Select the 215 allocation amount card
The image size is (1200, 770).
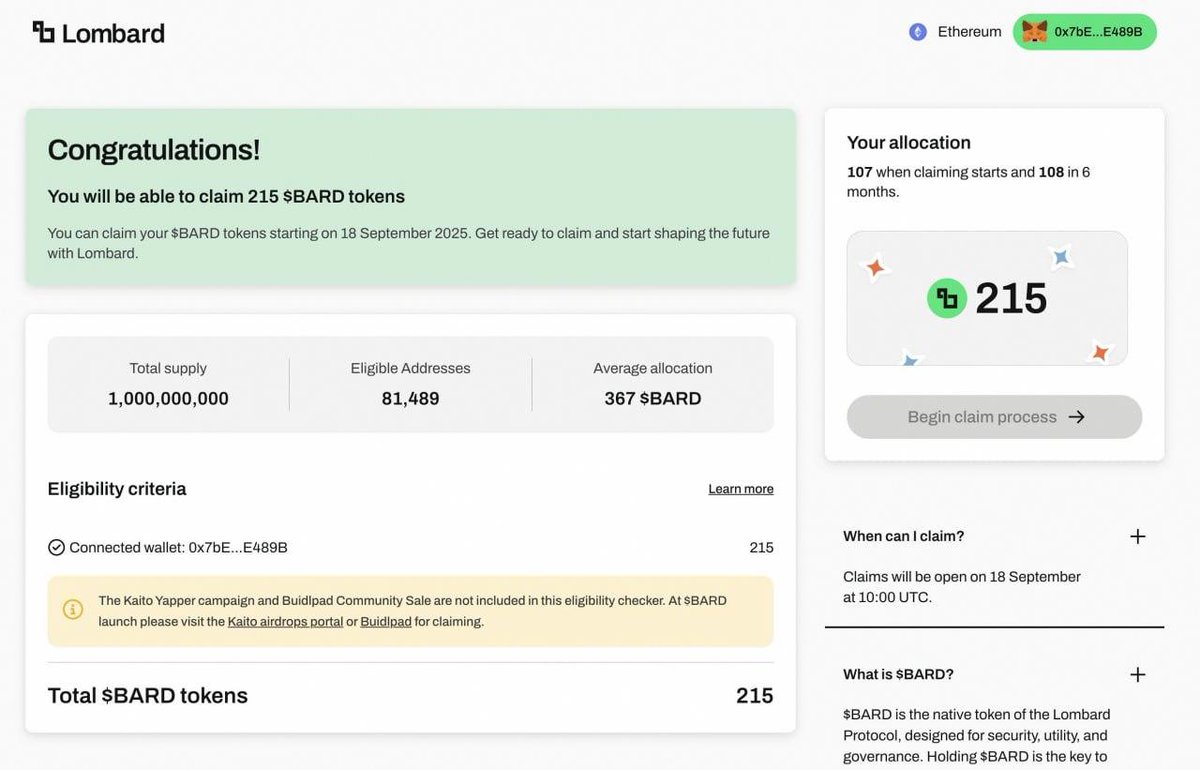tap(986, 297)
